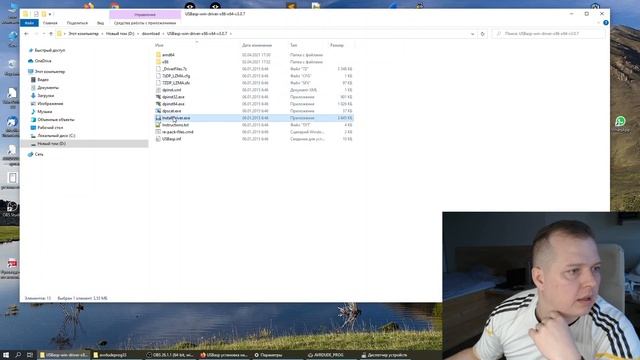Open the Главная ribbon tab
Viewport: 640px width, 360px height.
[50, 23]
